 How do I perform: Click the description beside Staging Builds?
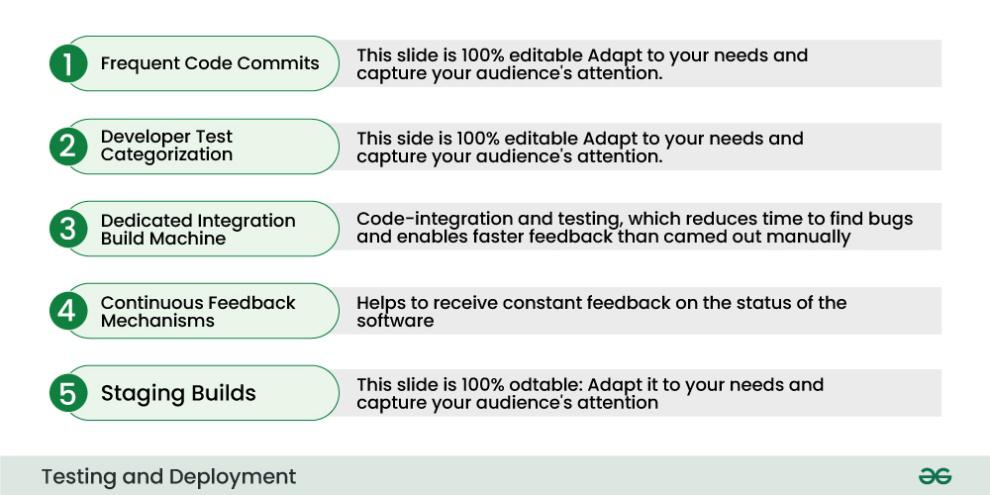click(x=590, y=393)
